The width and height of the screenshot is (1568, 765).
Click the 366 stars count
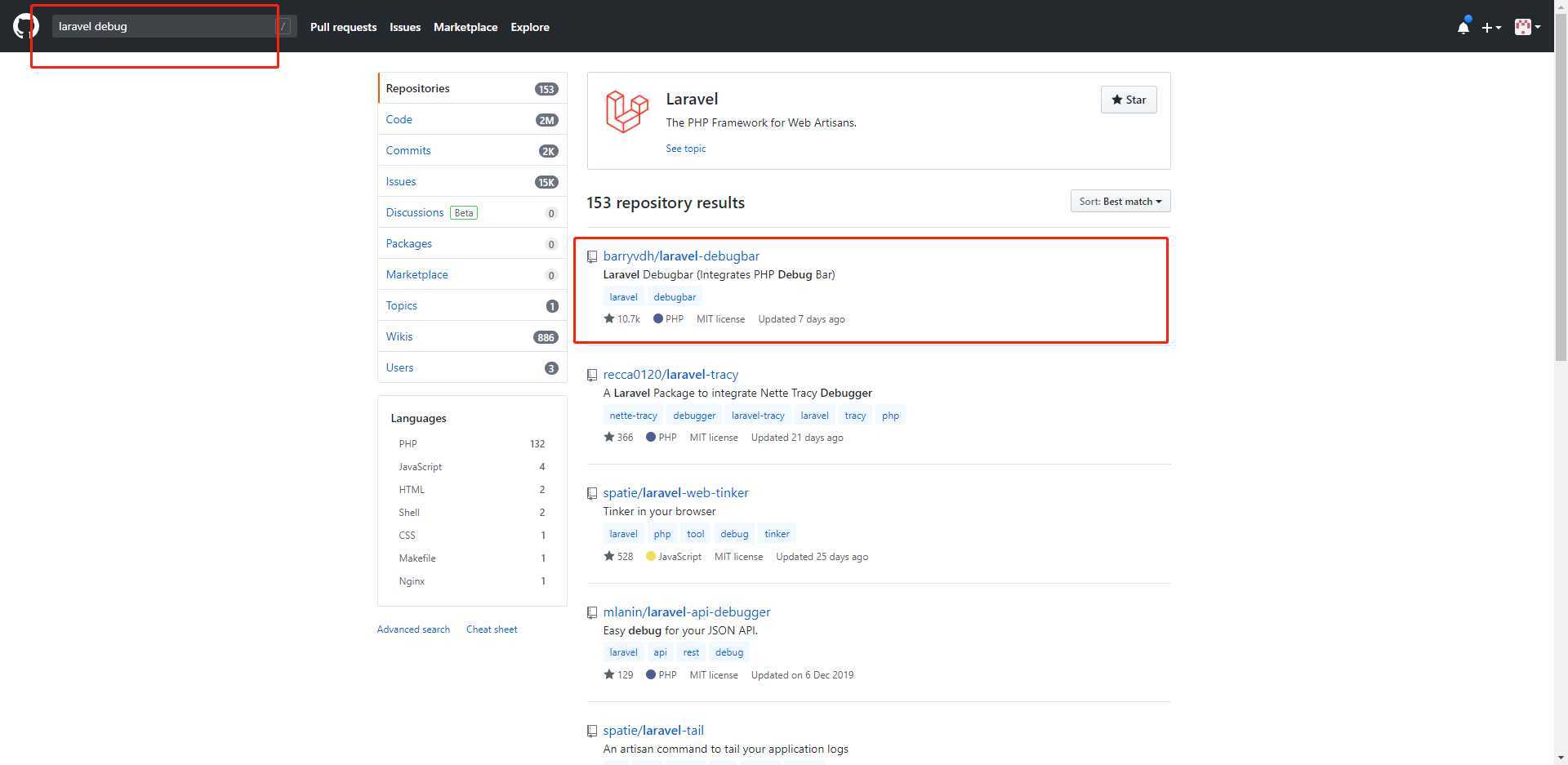pos(619,438)
